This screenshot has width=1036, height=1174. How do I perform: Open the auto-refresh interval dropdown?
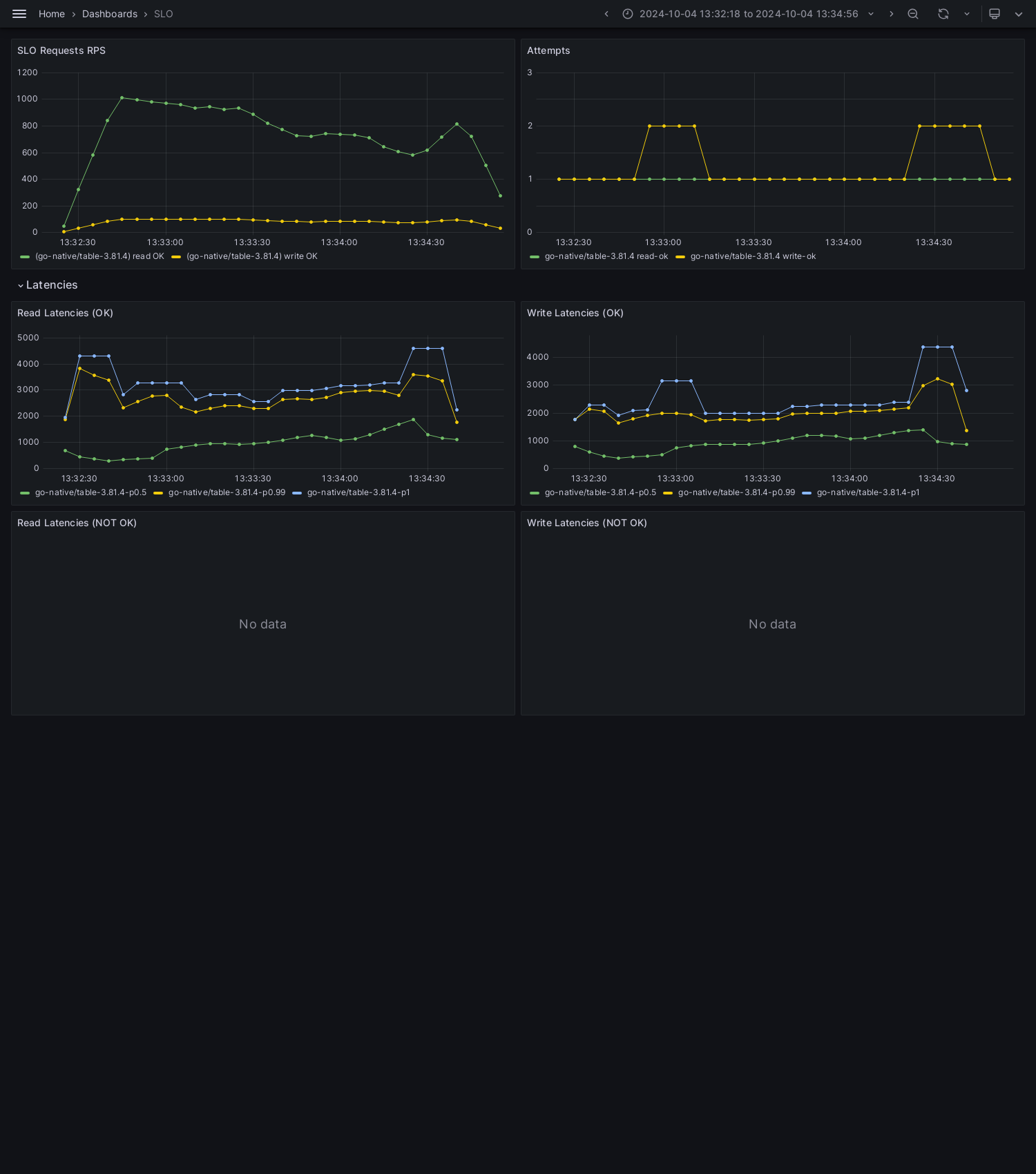pos(967,14)
